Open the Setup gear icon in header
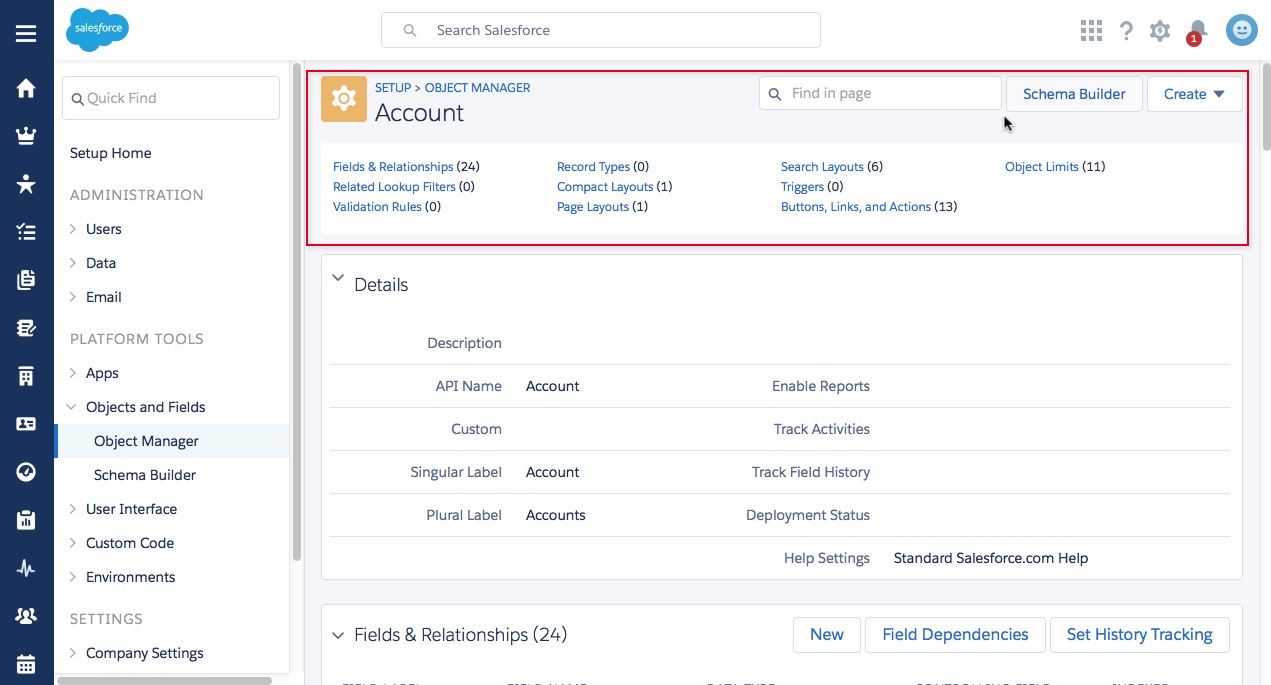 point(1160,31)
